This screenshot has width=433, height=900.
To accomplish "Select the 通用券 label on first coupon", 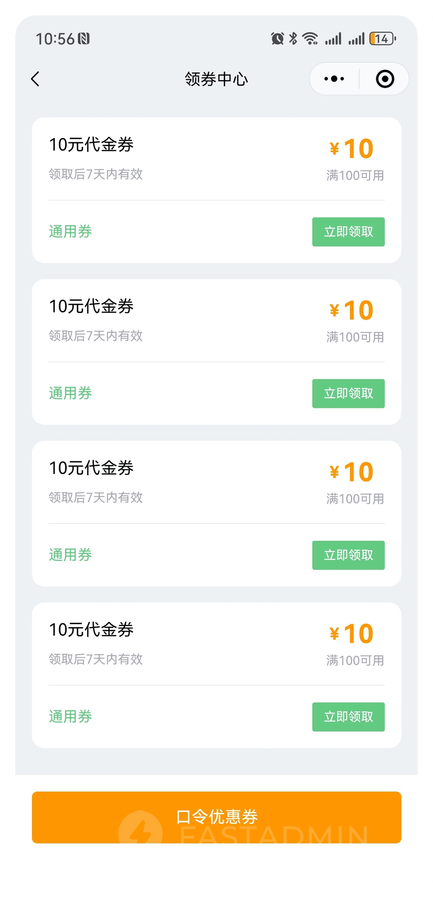I will [x=70, y=232].
